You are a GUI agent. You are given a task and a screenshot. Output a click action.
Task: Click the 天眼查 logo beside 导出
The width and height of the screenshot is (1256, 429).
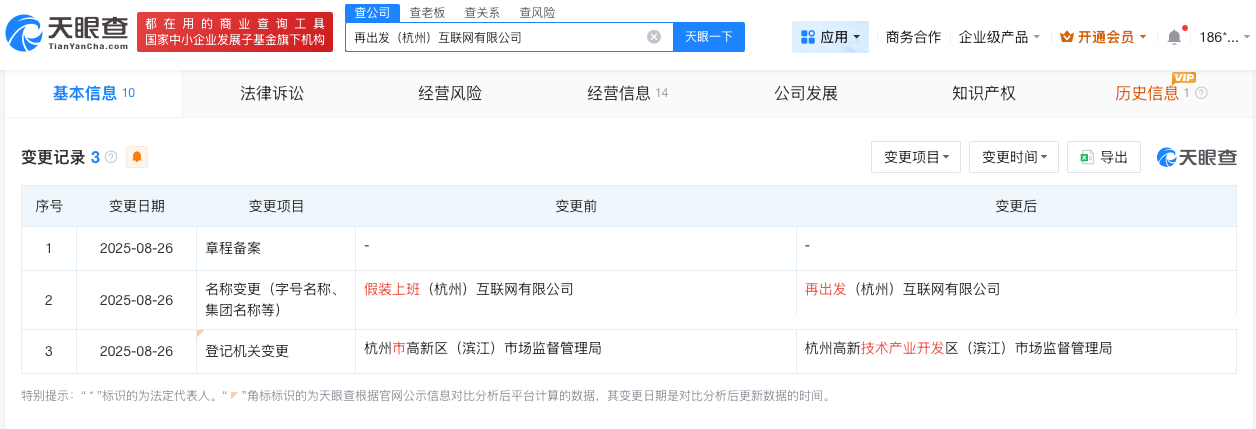click(1197, 157)
